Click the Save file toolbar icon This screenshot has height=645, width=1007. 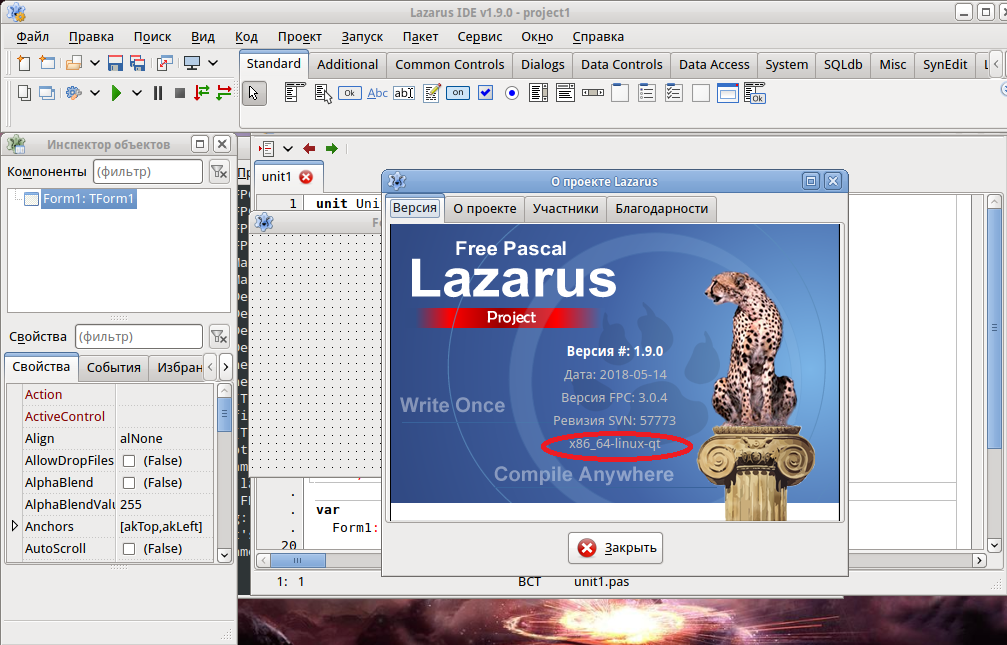pos(116,64)
